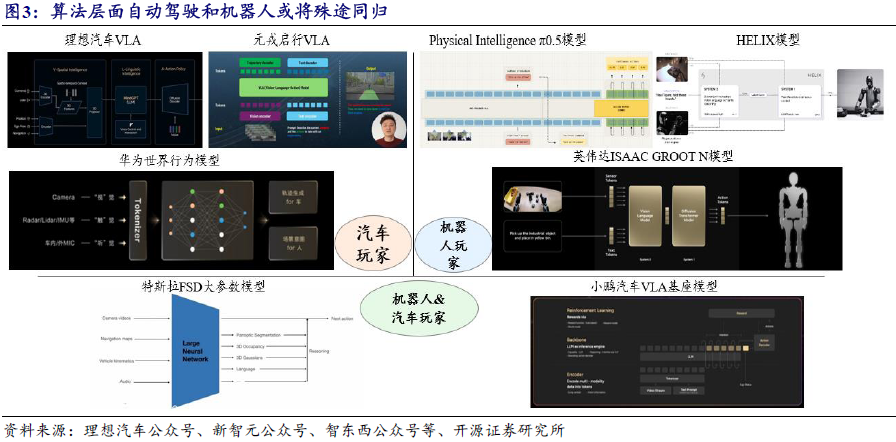This screenshot has width=896, height=442.
Task: Click the '机器人&汽车玩家' green oval
Action: pos(419,308)
